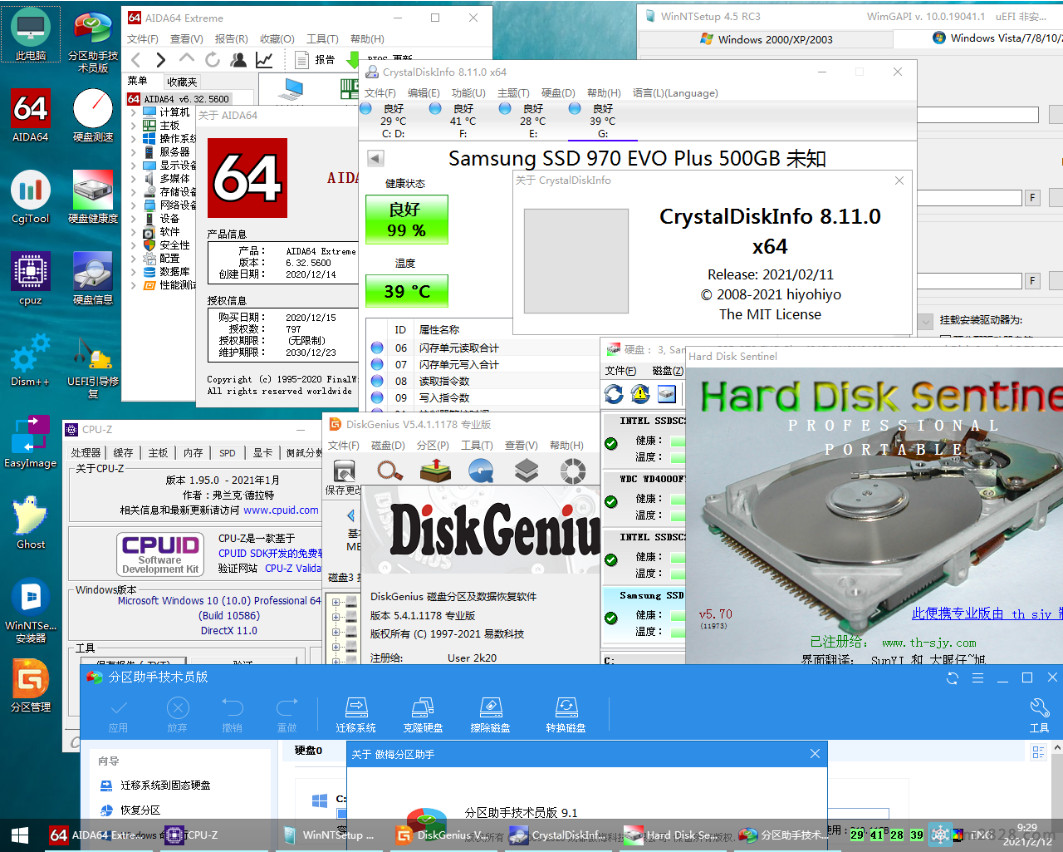Click the Windows Start button
The width and height of the screenshot is (1063, 852).
19,834
